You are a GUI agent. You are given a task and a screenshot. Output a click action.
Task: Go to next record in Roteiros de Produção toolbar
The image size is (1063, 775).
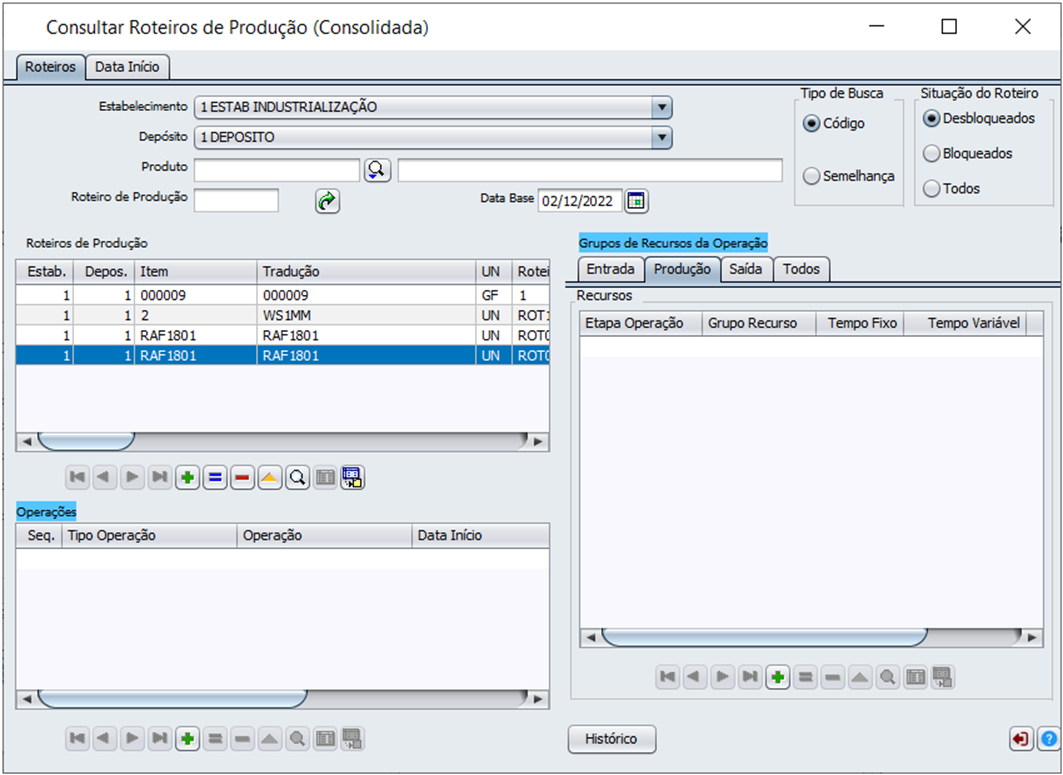point(132,478)
